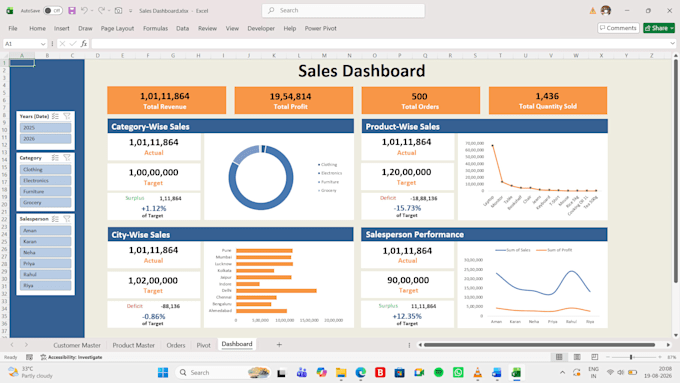This screenshot has width=680, height=383.
Task: Open File Explorer from the taskbar
Action: (341, 373)
